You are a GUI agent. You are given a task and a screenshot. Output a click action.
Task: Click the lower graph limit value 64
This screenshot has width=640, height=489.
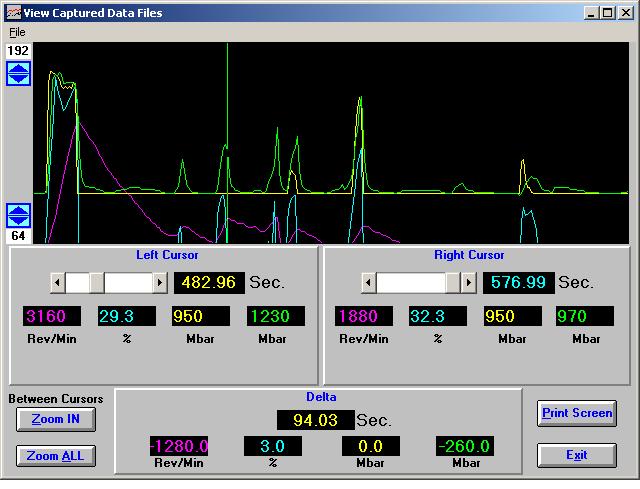[x=18, y=236]
